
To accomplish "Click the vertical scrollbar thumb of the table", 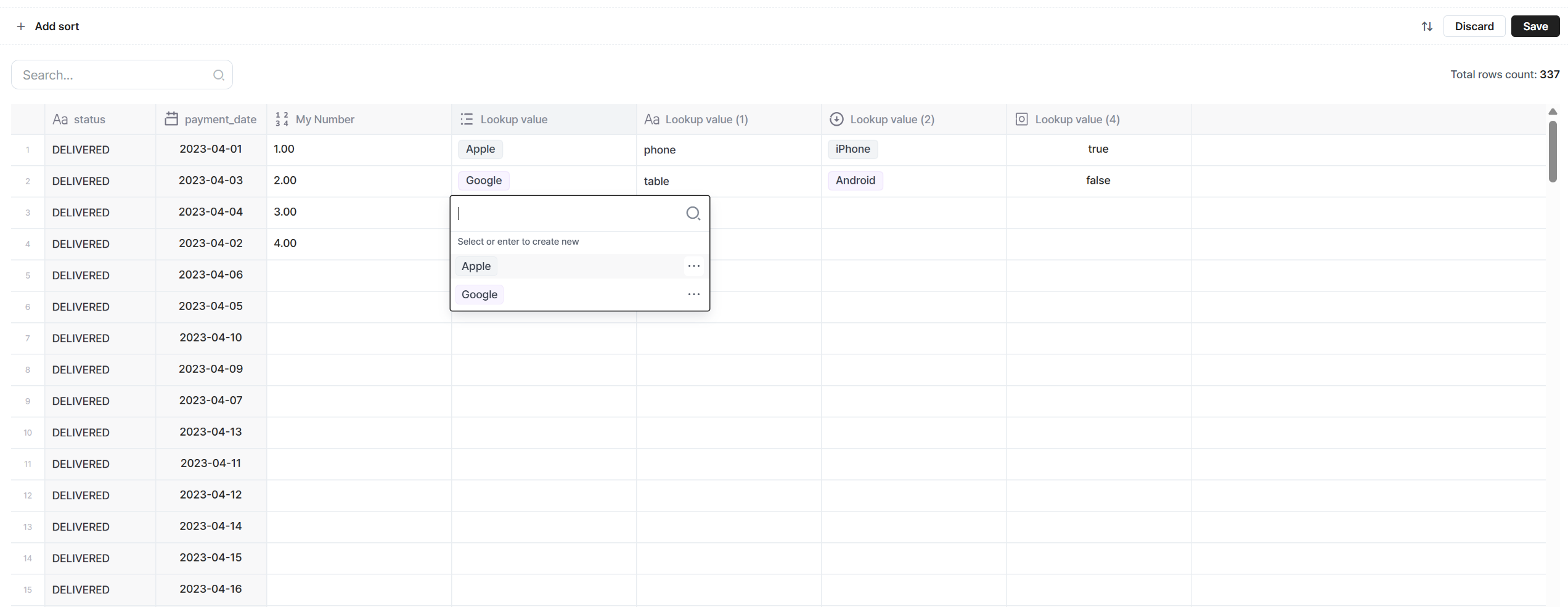I will coord(1553,151).
